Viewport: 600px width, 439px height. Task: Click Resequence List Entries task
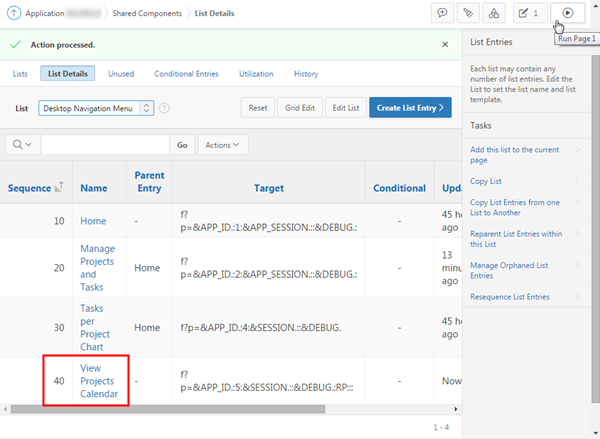click(510, 297)
